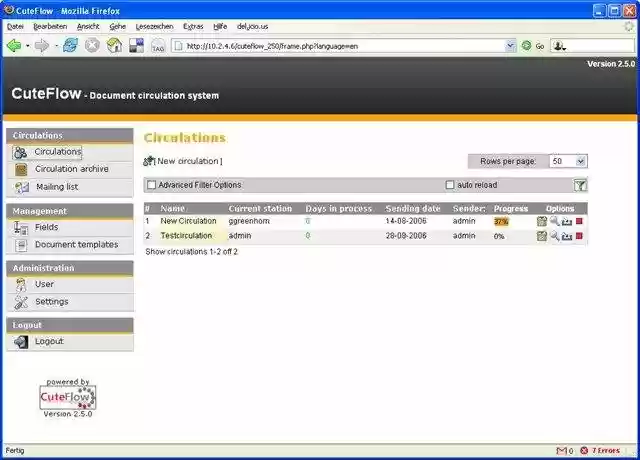Click the Logout door icon
Image resolution: width=640 pixels, height=460 pixels.
(x=21, y=342)
